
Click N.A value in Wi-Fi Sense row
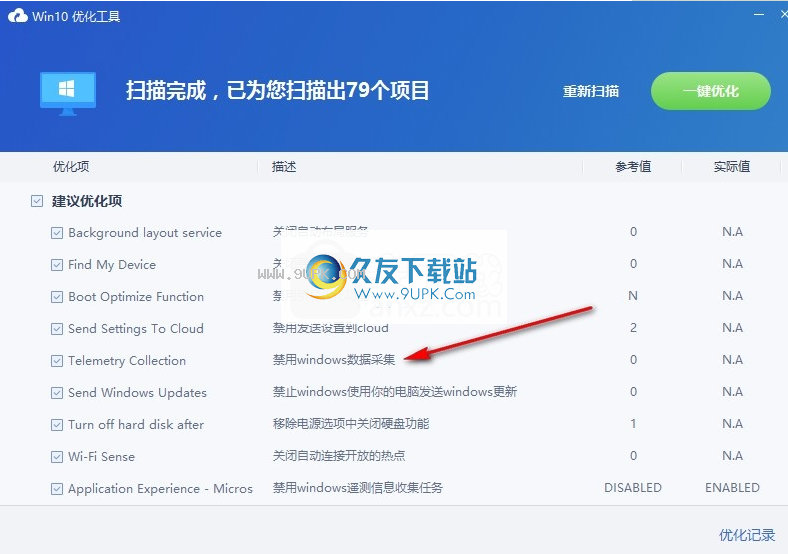coord(732,455)
